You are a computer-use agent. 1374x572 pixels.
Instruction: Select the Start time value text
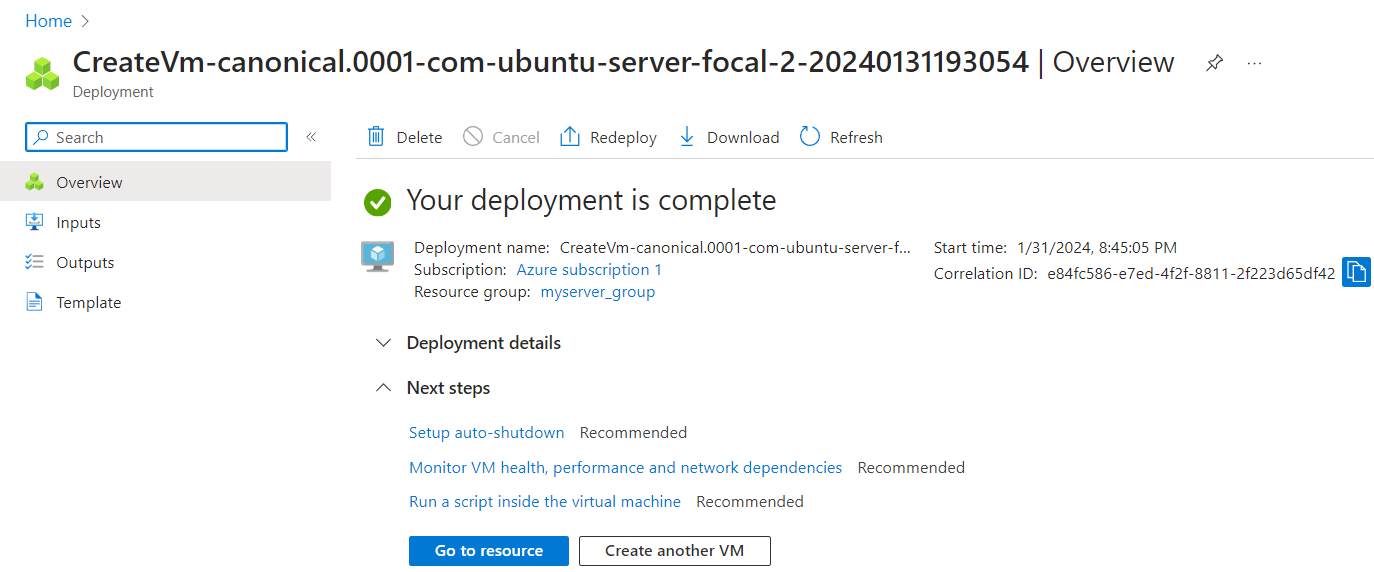(1097, 247)
